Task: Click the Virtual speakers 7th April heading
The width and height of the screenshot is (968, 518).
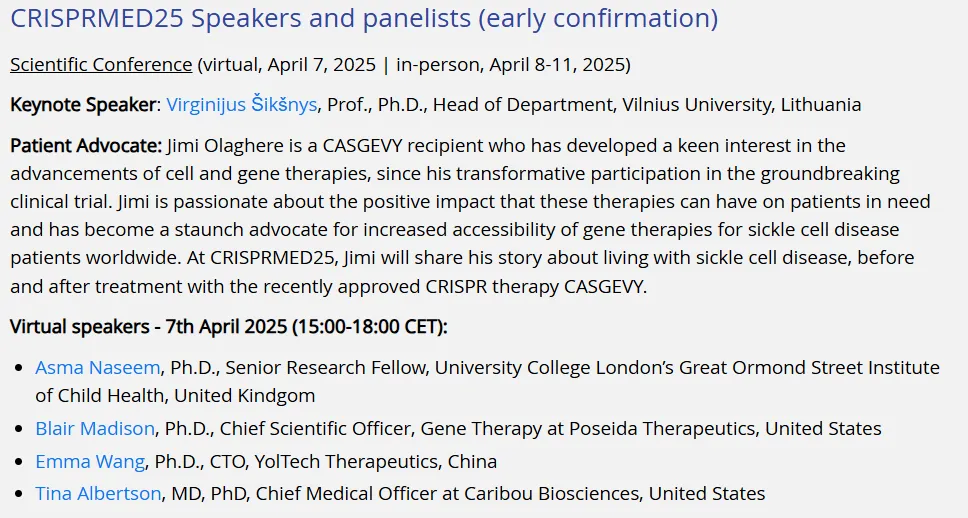Action: [229, 327]
